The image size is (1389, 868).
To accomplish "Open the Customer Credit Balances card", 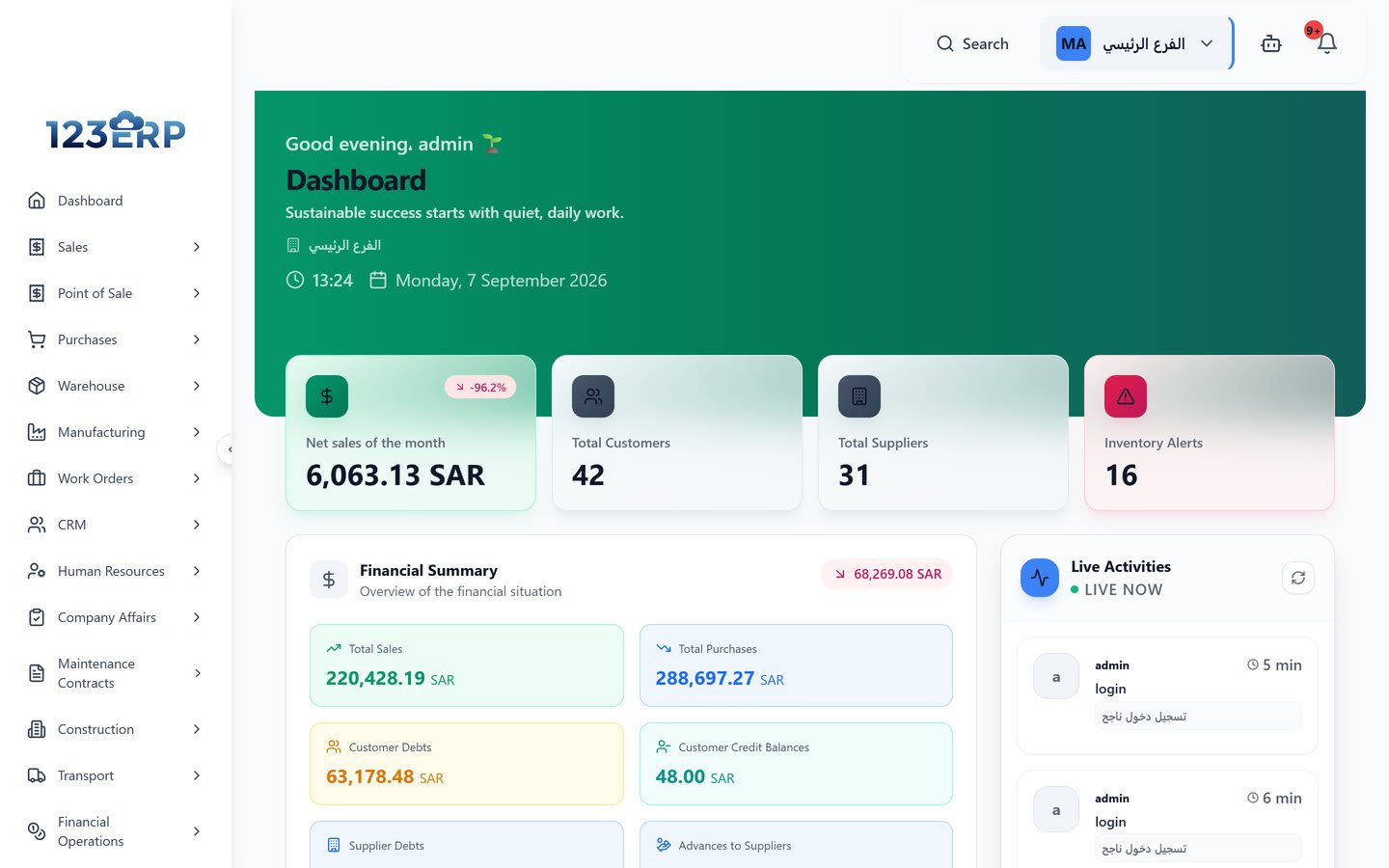I will tap(796, 764).
